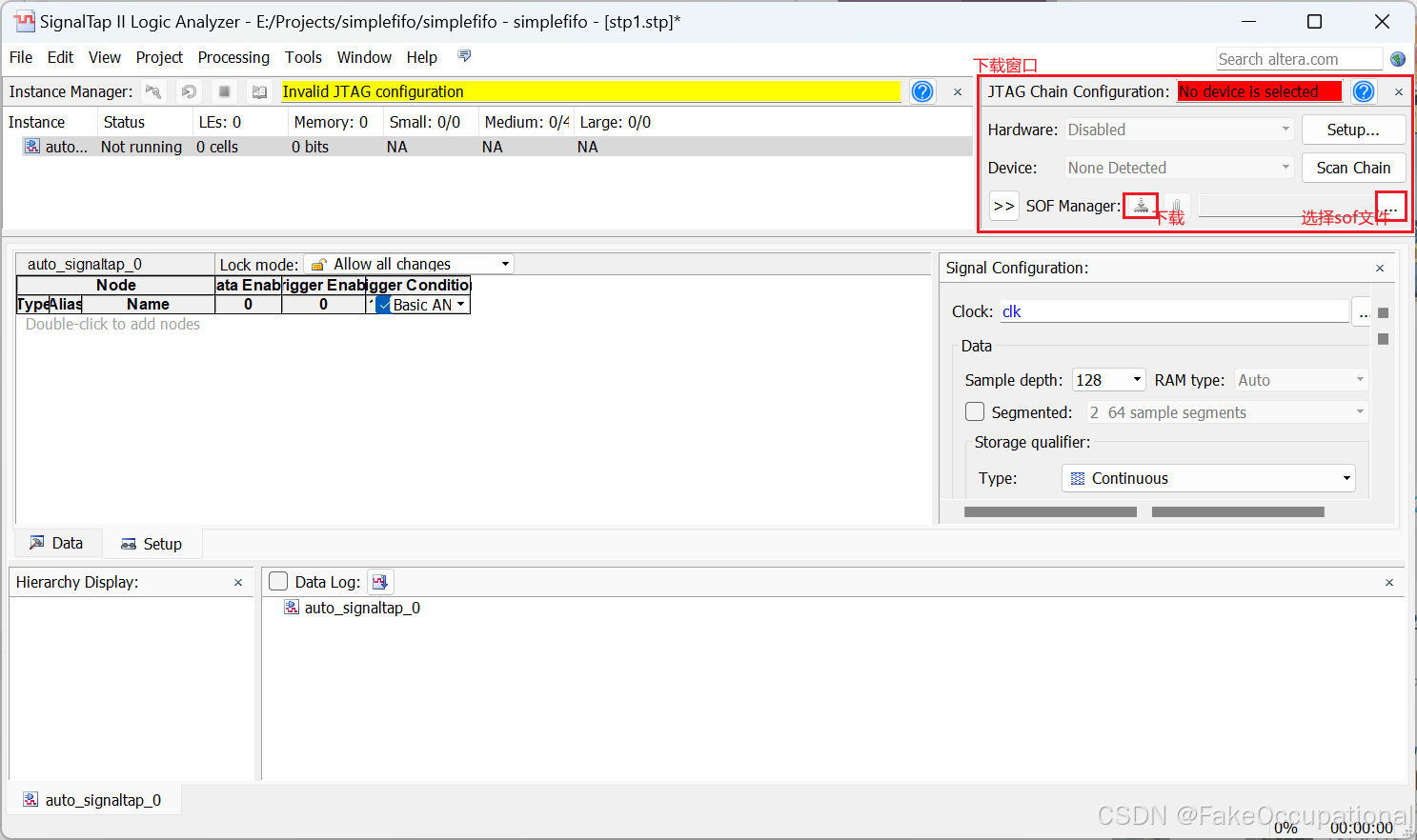The height and width of the screenshot is (840, 1417).
Task: Open the Basic AND trigger condition dropdown
Action: (x=460, y=305)
